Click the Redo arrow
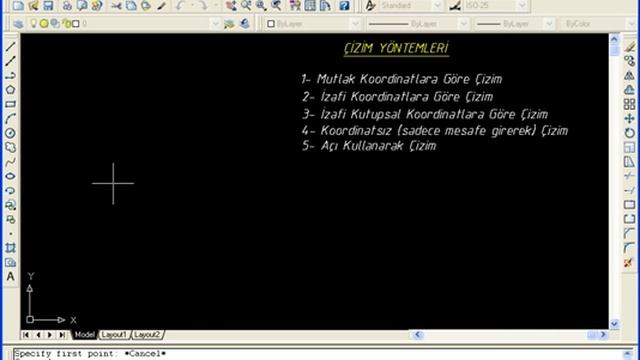Viewport: 640px width, 360px height. 203,5
